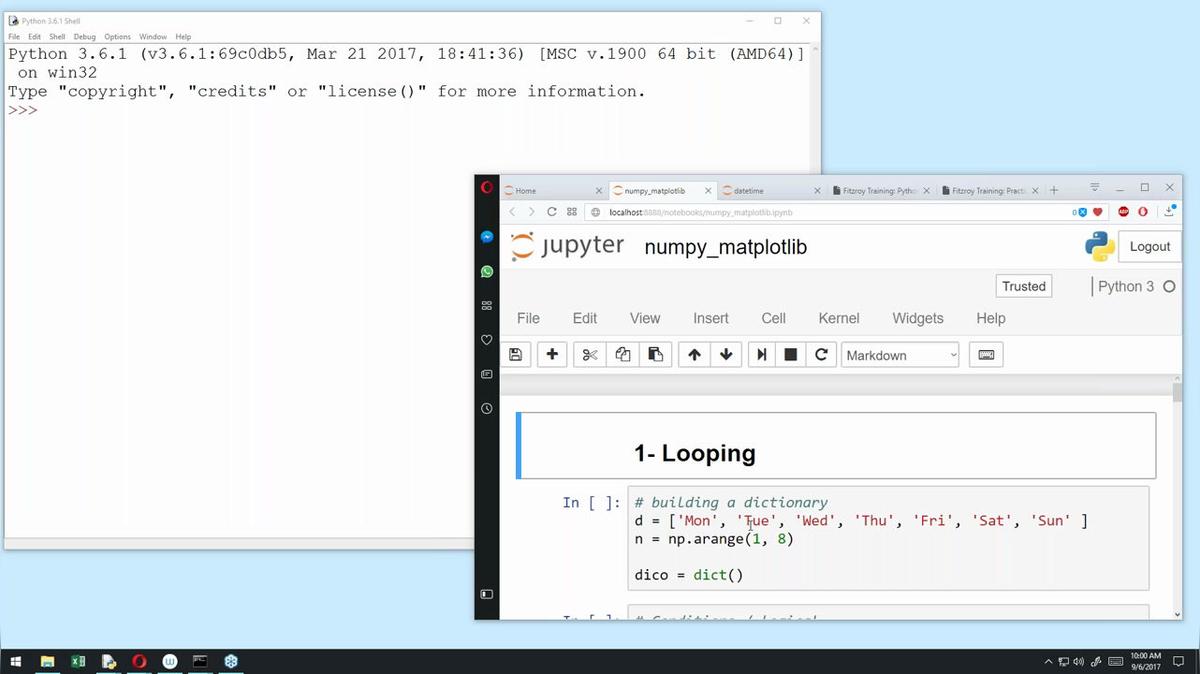Open Jupyter Cell menu

[x=774, y=318]
